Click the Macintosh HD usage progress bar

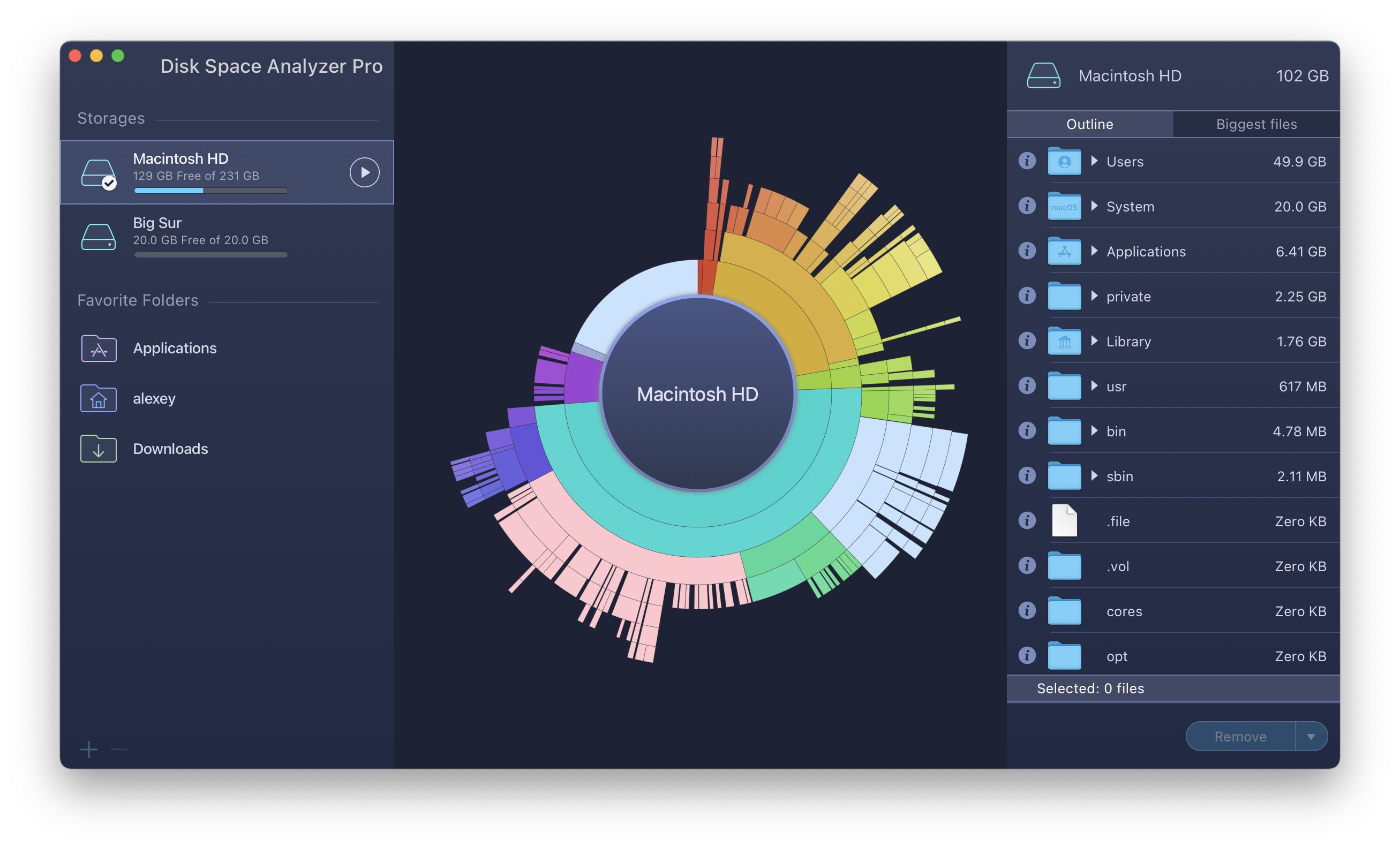click(x=210, y=191)
